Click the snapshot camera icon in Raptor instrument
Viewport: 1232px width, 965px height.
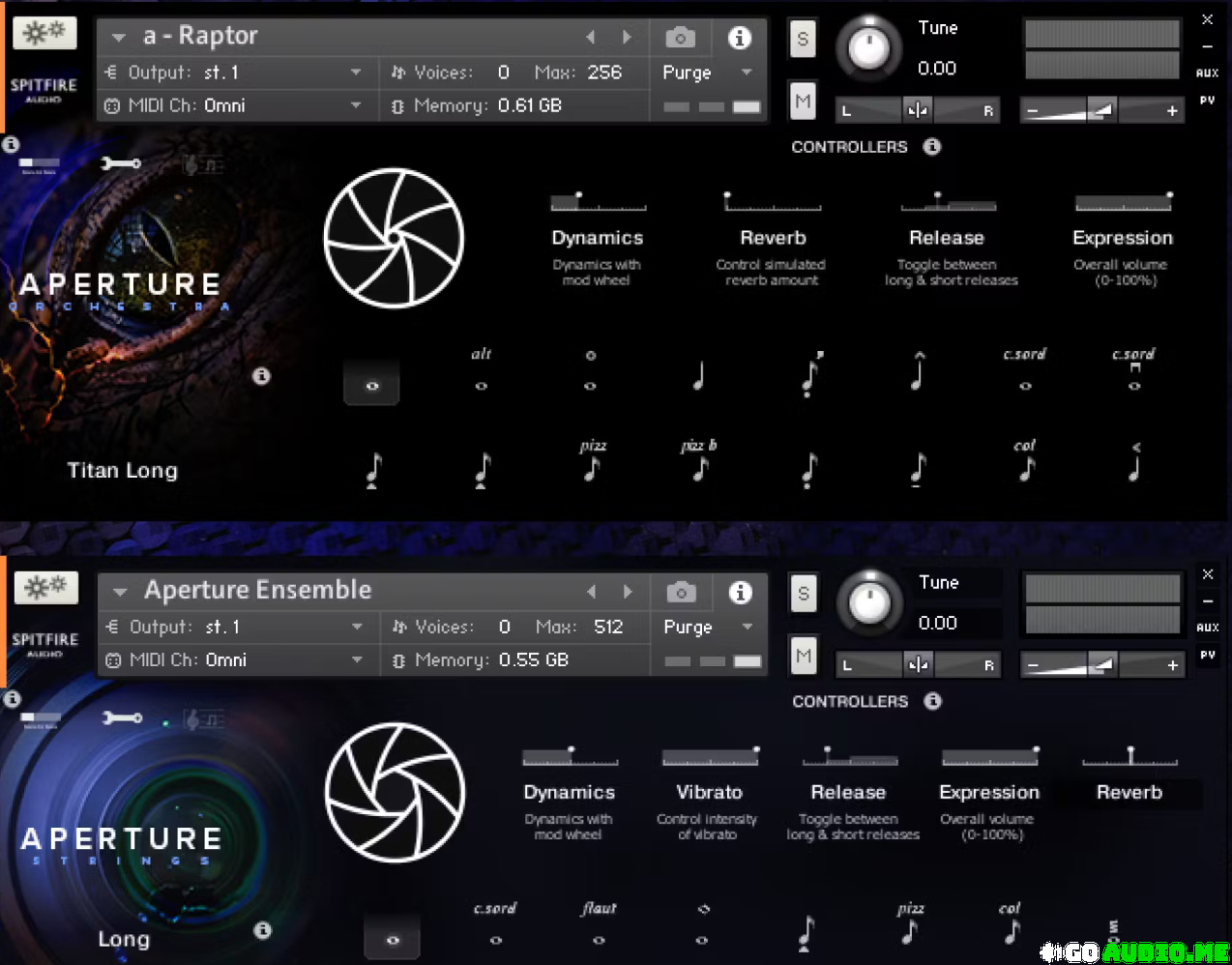(x=680, y=38)
